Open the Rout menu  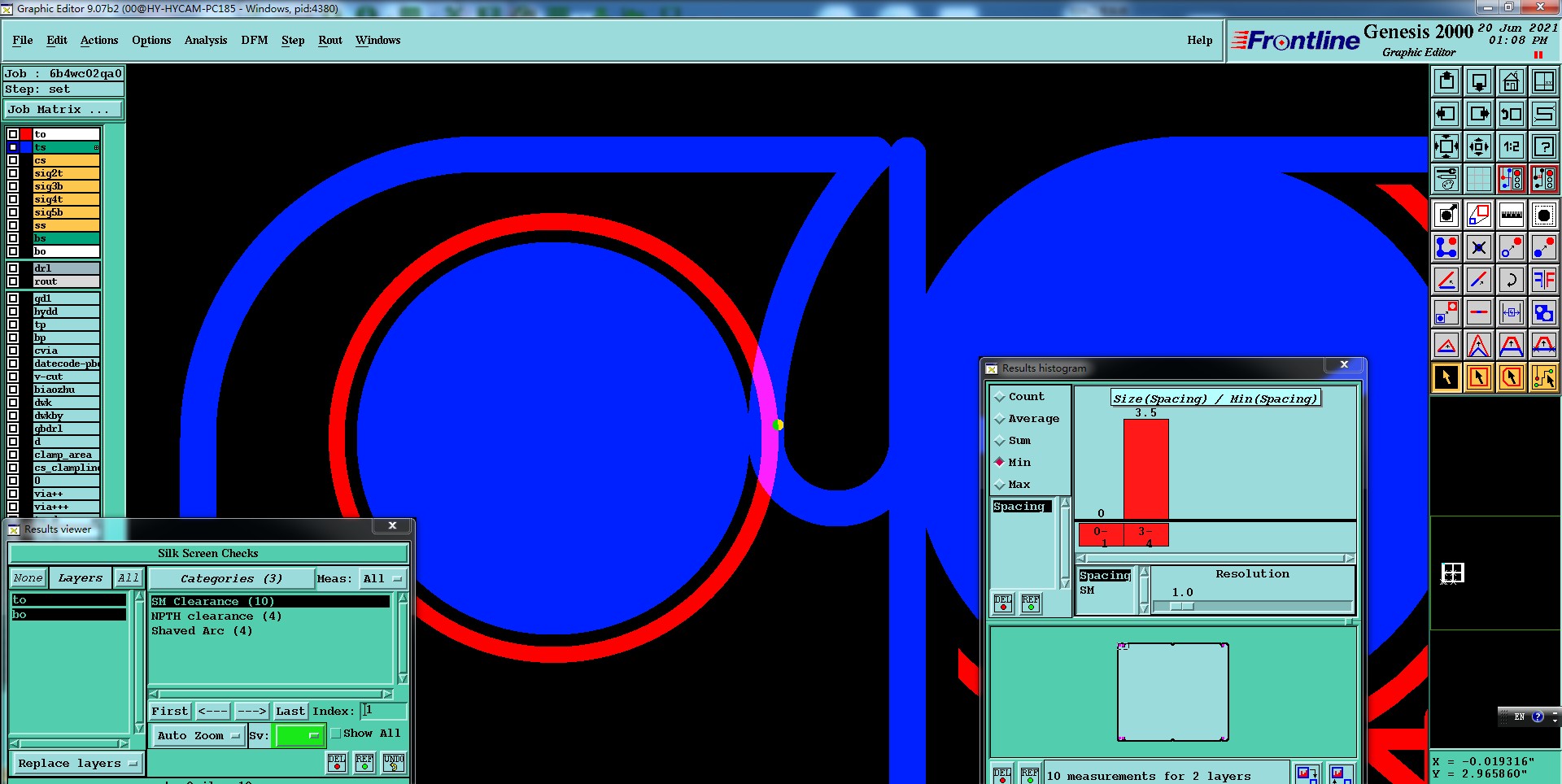[330, 40]
